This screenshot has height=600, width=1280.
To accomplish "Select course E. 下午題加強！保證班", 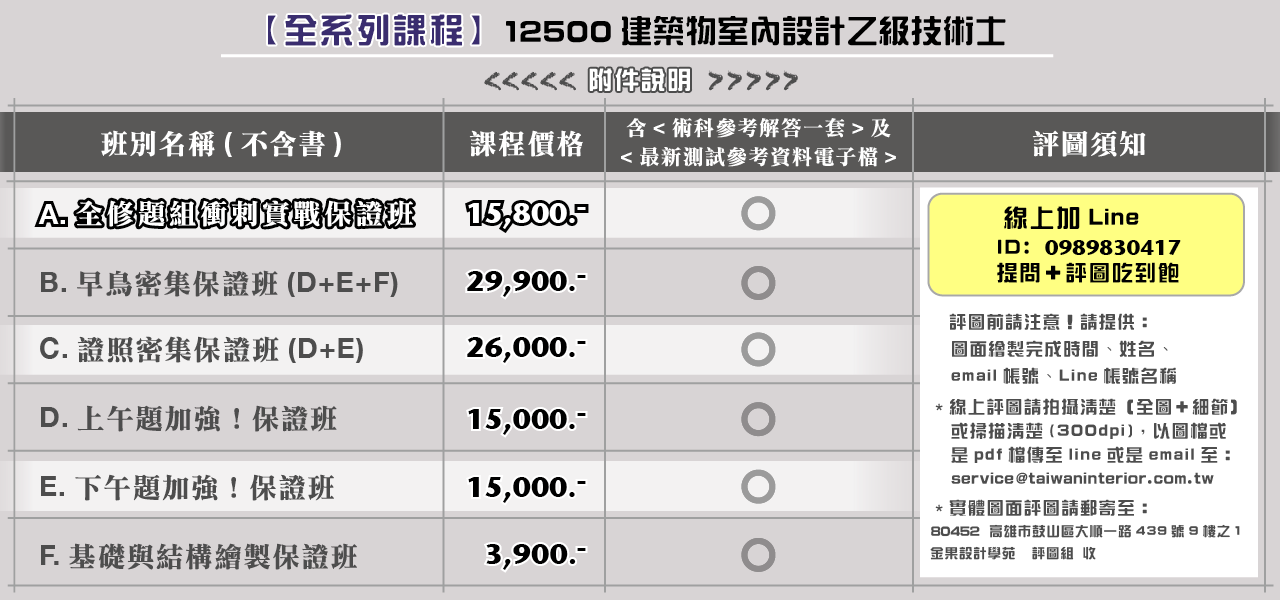I will pyautogui.click(x=187, y=487).
